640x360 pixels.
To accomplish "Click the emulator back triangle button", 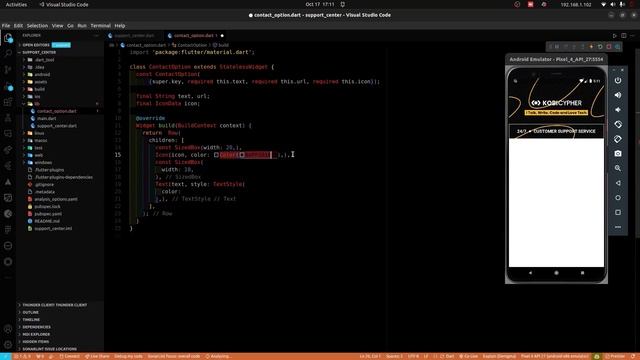I will pos(618,183).
